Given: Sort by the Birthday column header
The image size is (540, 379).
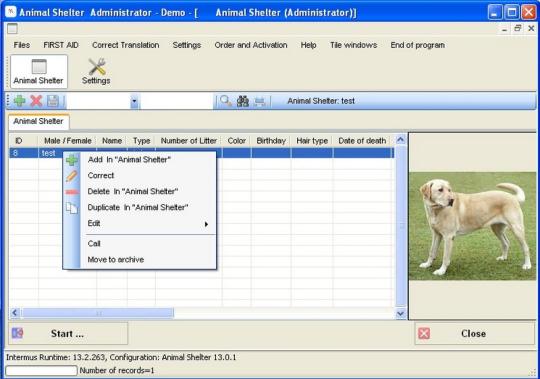Looking at the screenshot, I should (271, 141).
